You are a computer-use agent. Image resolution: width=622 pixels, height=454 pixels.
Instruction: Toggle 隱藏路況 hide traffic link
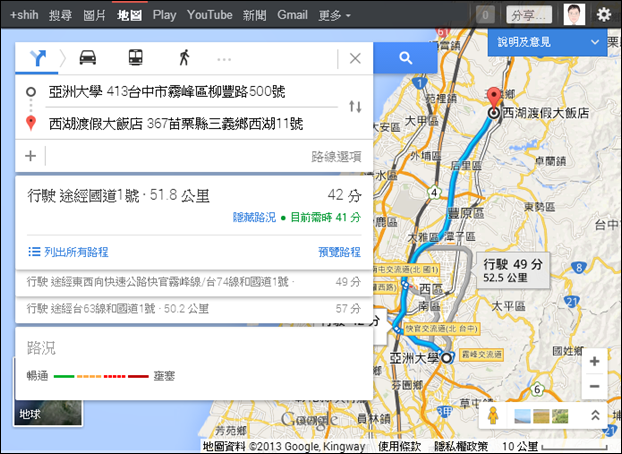click(254, 217)
